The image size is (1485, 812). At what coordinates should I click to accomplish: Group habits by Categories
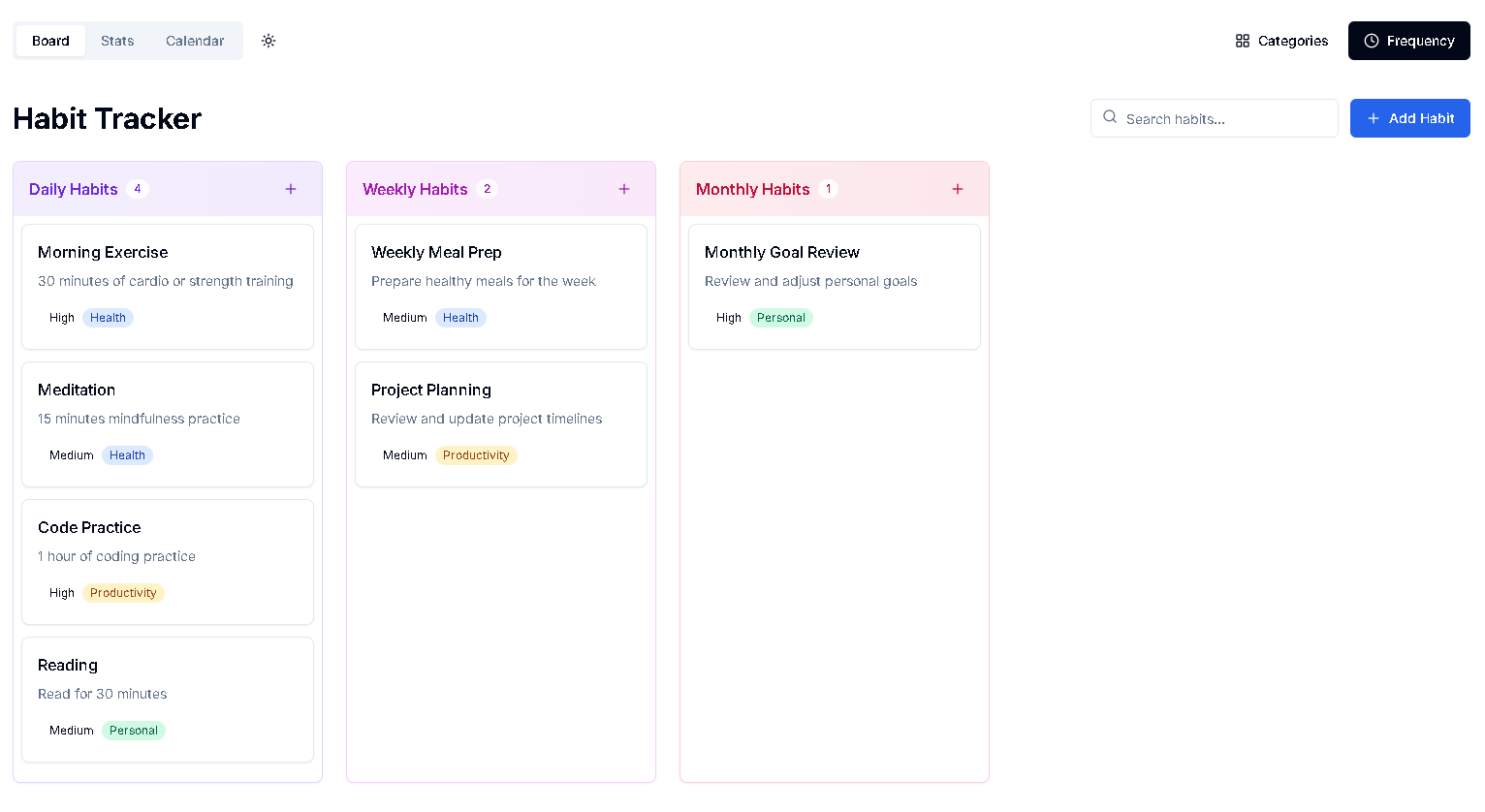point(1281,41)
